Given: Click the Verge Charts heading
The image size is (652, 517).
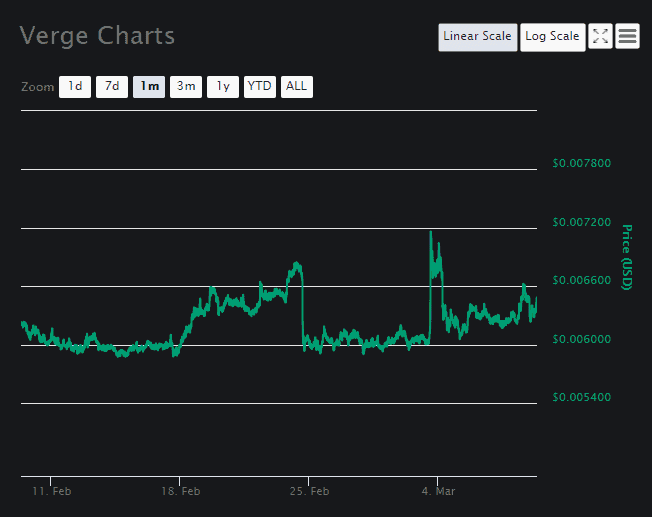Looking at the screenshot, I should [97, 36].
